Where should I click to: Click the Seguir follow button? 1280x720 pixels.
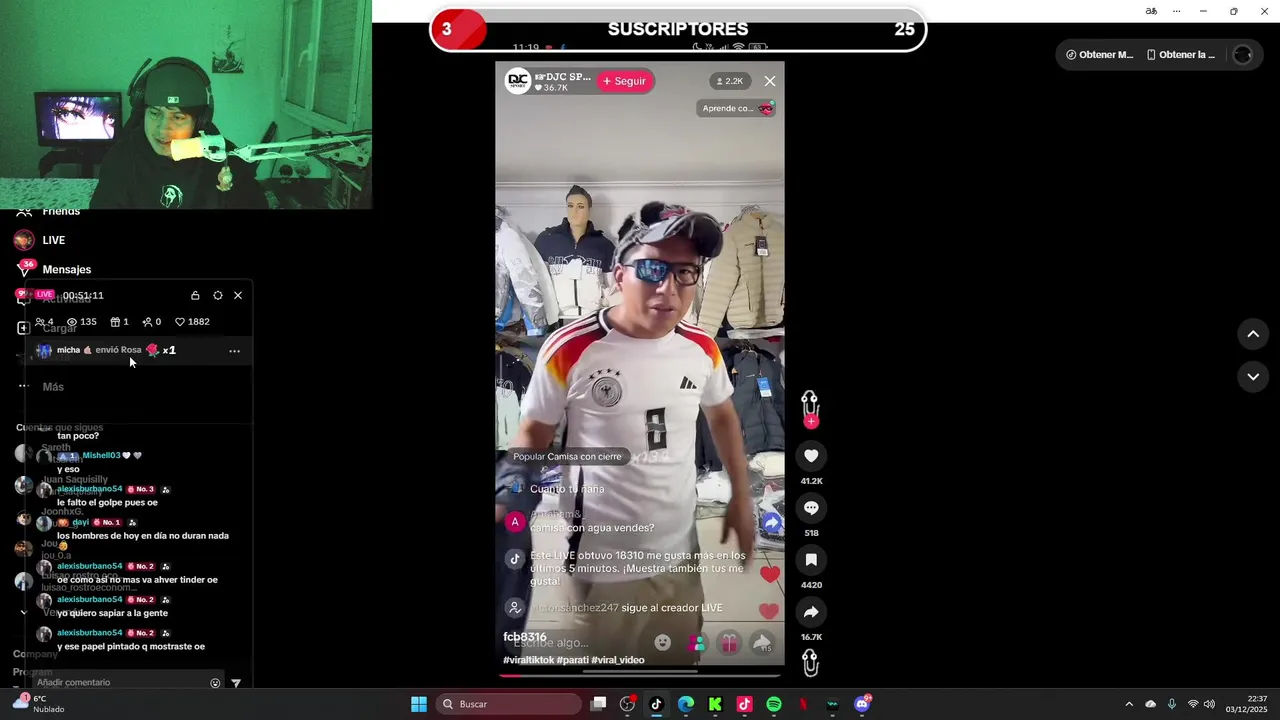coord(625,81)
